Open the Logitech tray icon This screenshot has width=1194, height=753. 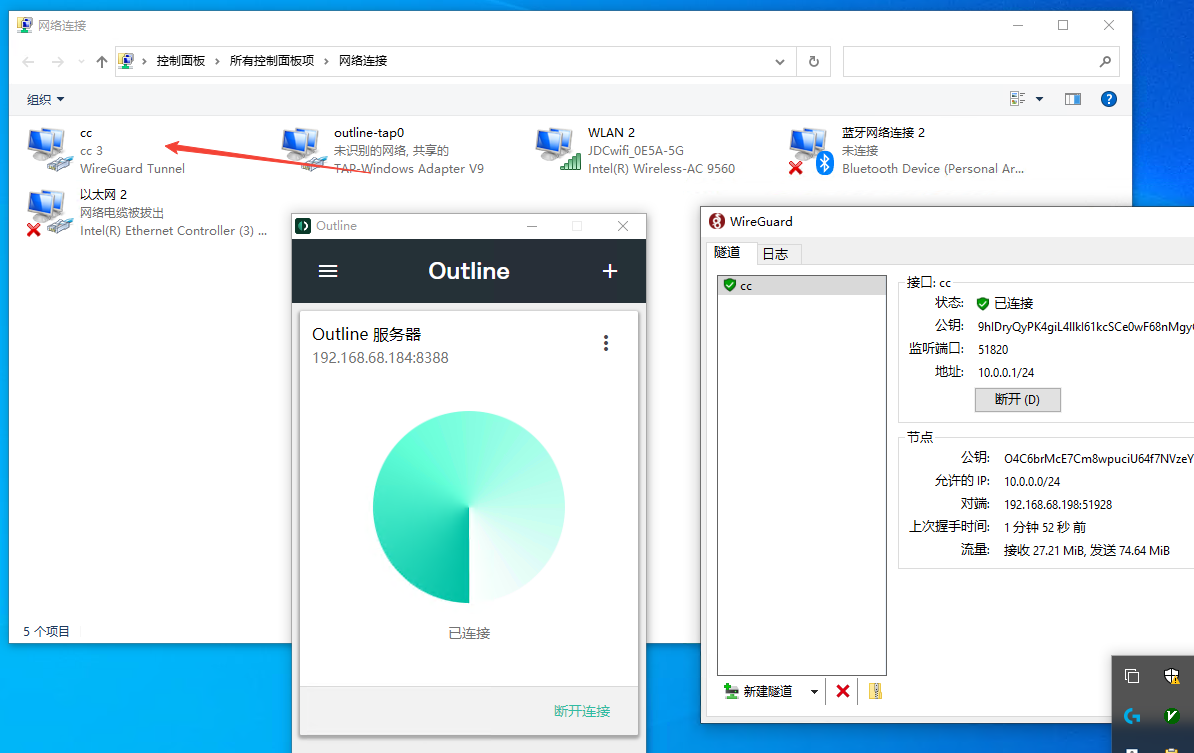1132,716
